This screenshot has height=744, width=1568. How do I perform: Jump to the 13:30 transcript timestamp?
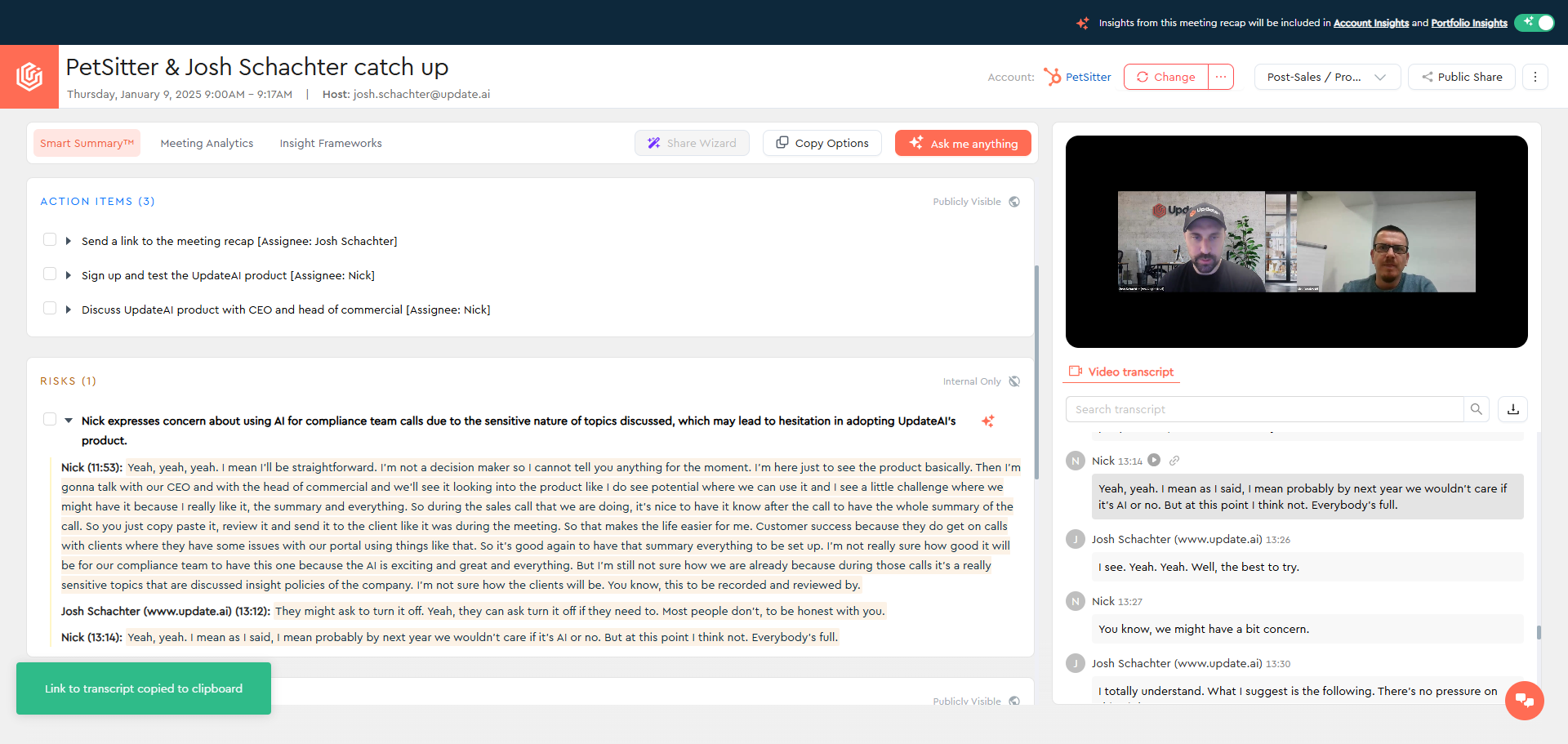coord(1278,664)
